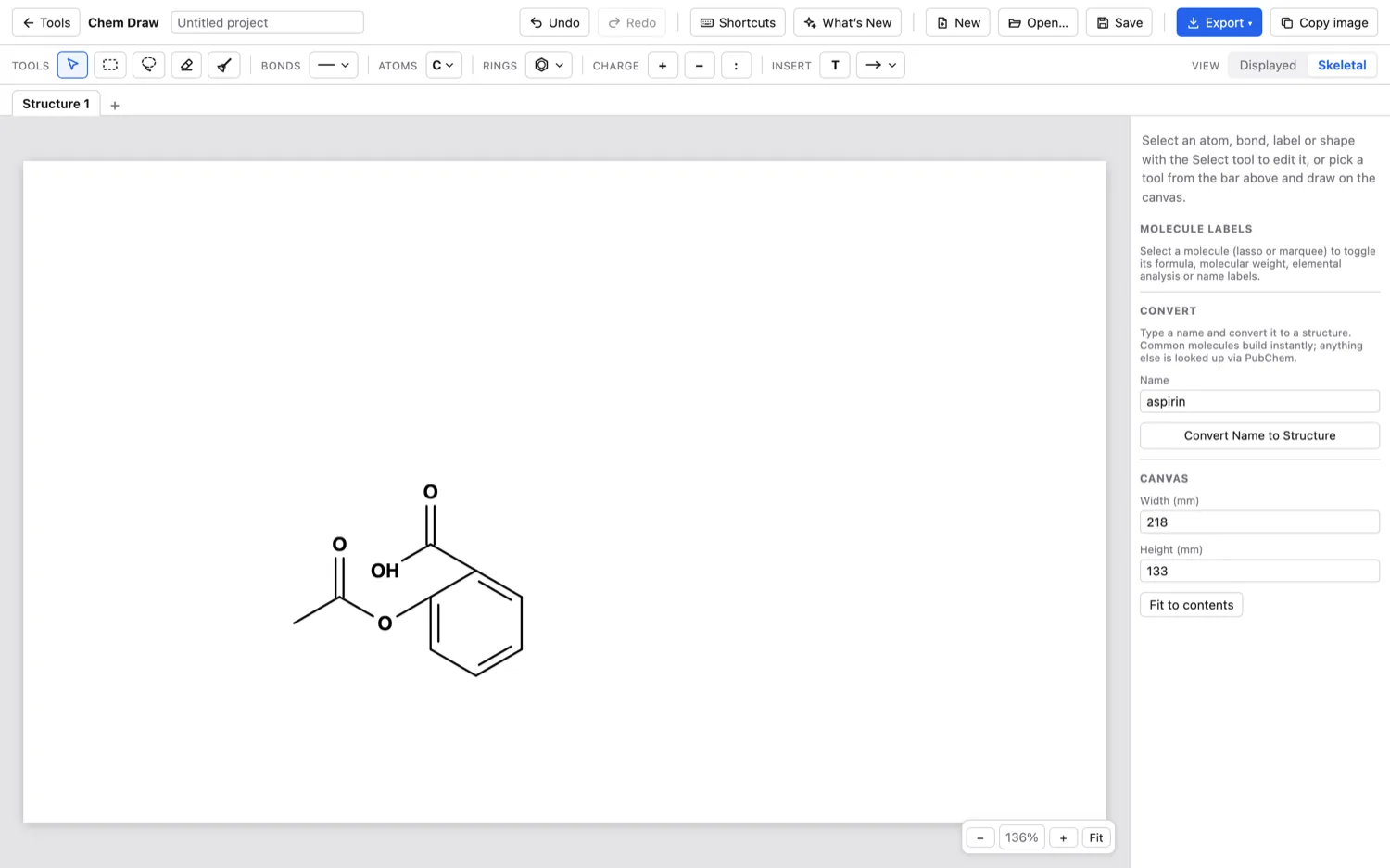
Task: Pick the lasso selection tool
Action: coord(148,65)
